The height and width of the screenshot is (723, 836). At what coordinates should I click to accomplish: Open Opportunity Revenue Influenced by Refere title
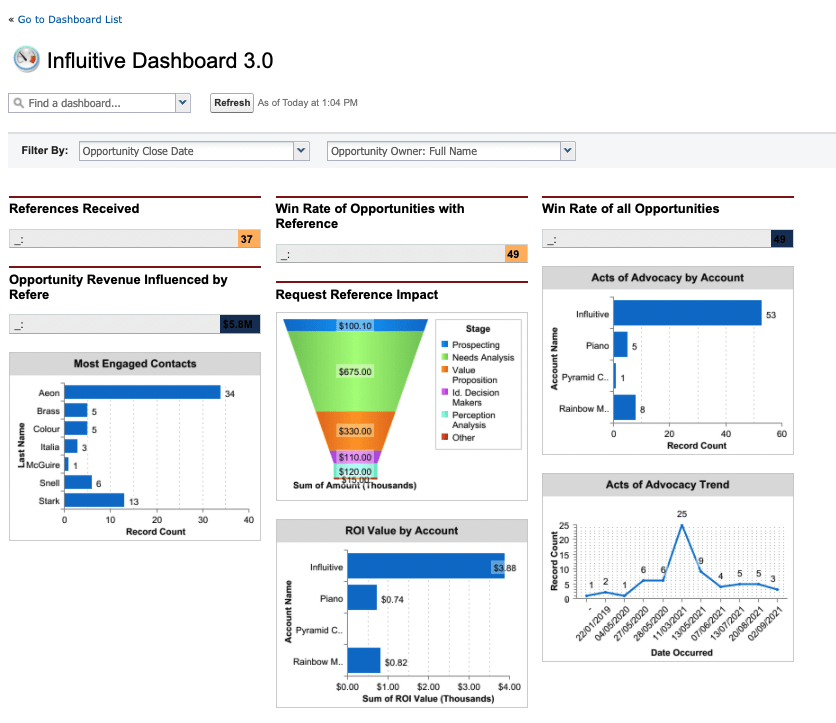pyautogui.click(x=118, y=287)
